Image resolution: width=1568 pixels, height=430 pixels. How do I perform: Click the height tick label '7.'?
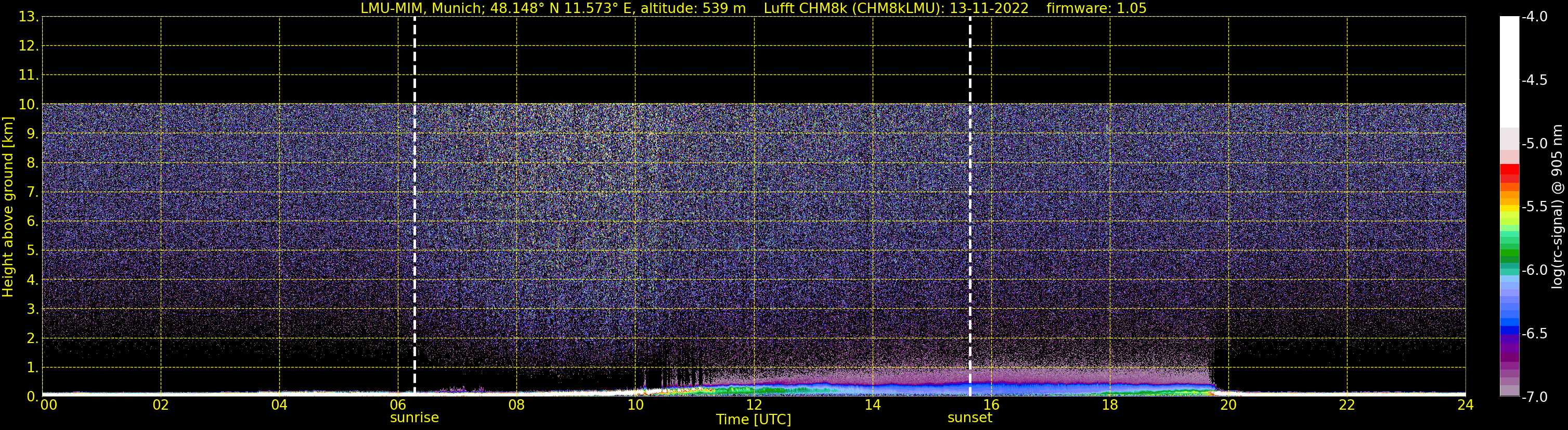tap(32, 193)
